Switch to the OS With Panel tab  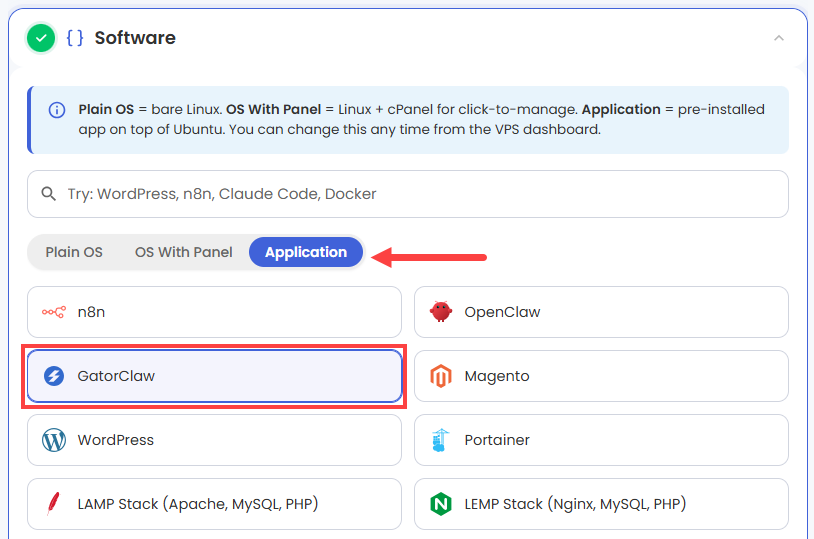[x=184, y=252]
